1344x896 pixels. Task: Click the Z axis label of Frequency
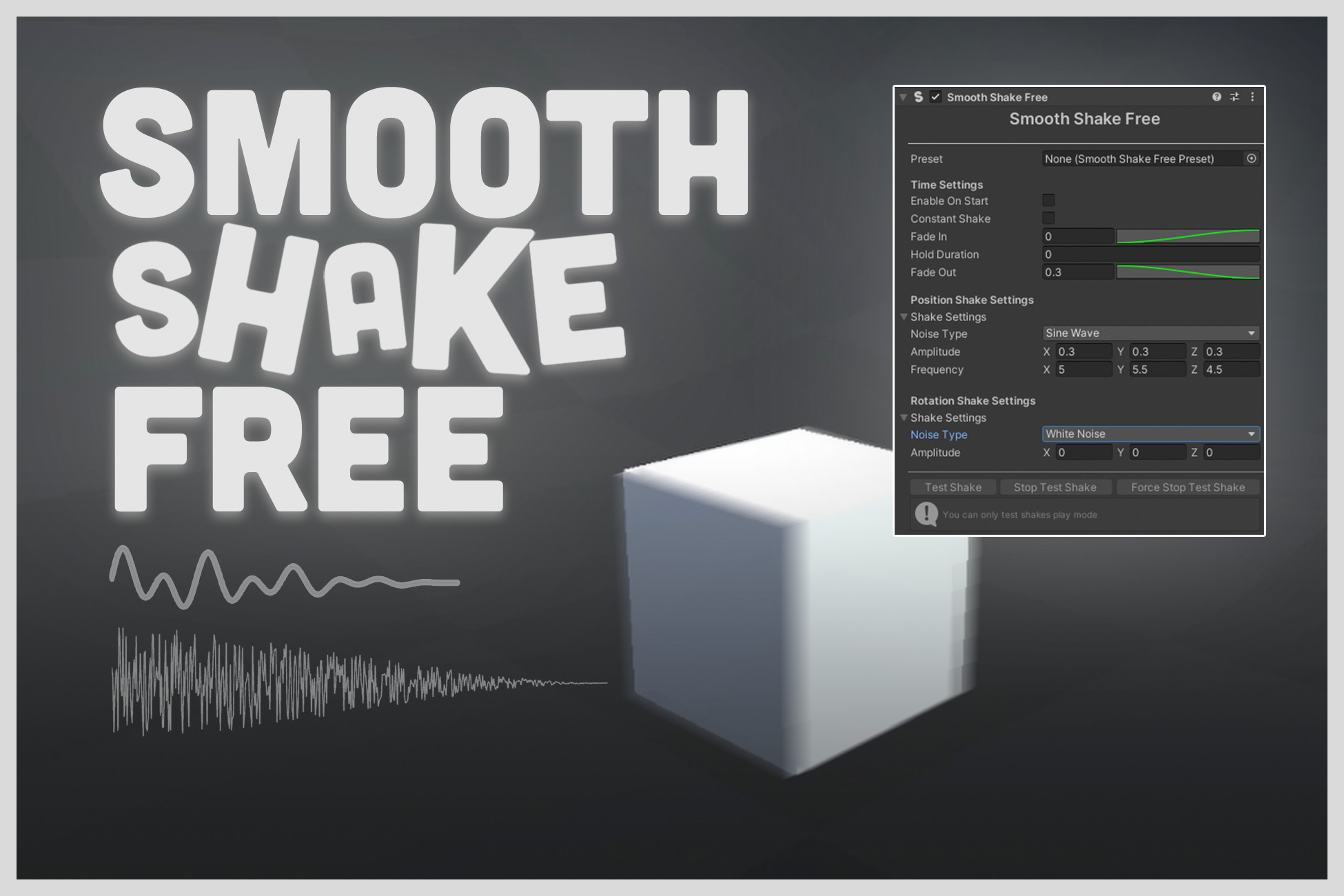point(1196,369)
